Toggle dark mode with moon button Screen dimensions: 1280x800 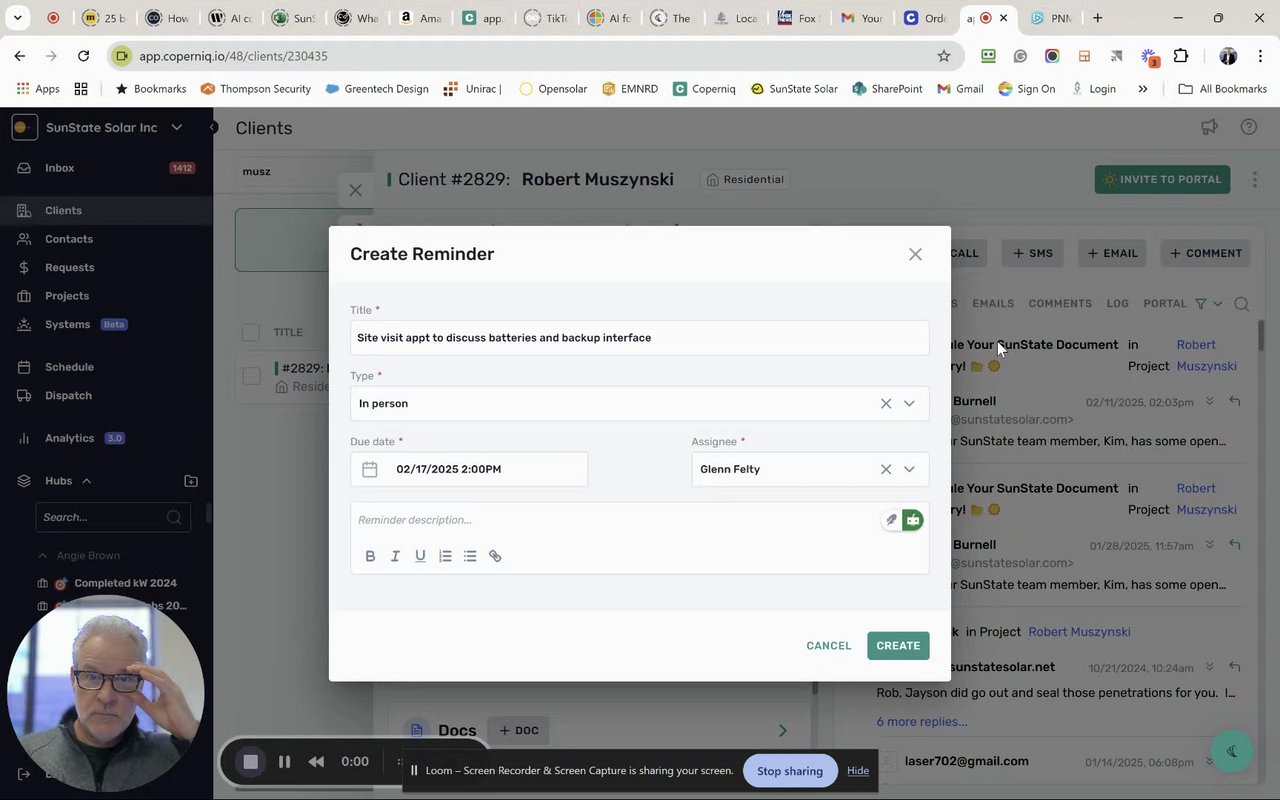pos(1232,752)
